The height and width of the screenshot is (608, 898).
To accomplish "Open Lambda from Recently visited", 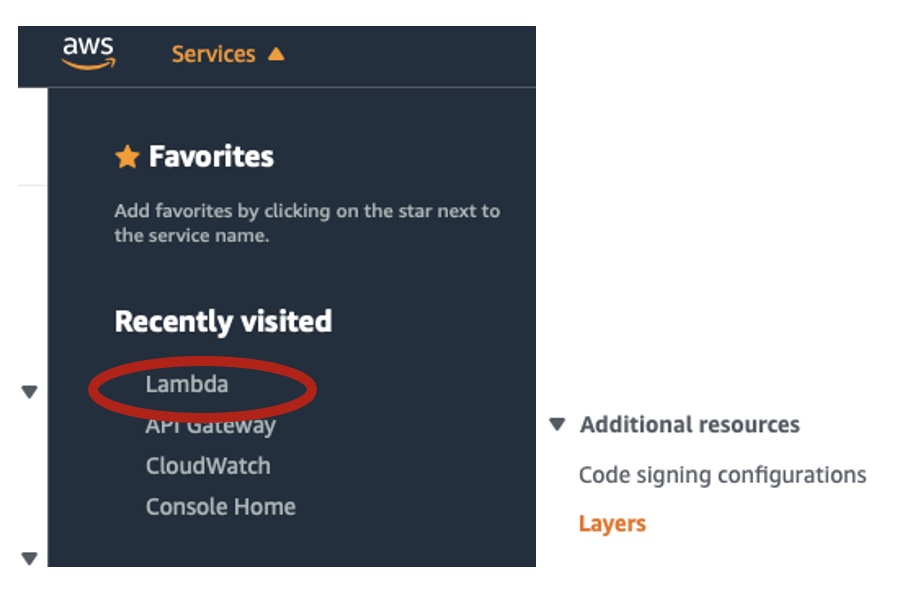I will (x=187, y=384).
